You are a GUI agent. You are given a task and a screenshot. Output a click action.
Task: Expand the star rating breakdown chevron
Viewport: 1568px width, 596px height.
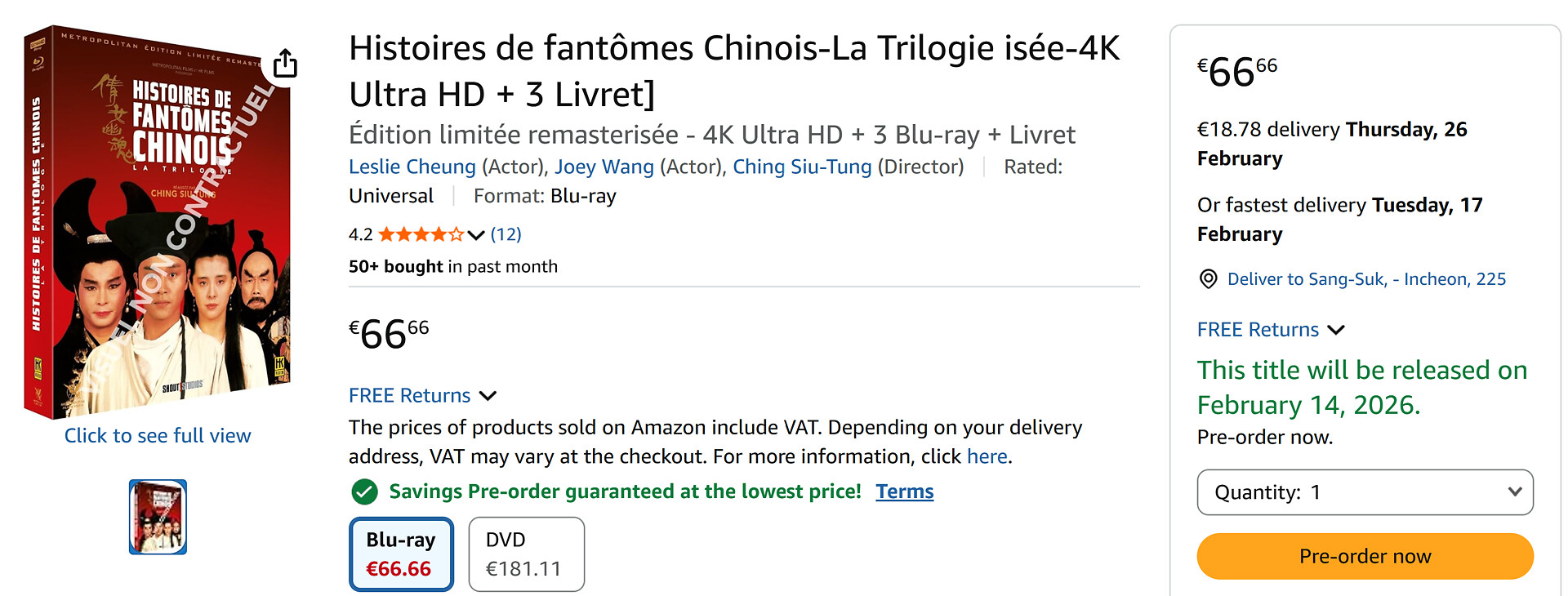click(x=477, y=235)
